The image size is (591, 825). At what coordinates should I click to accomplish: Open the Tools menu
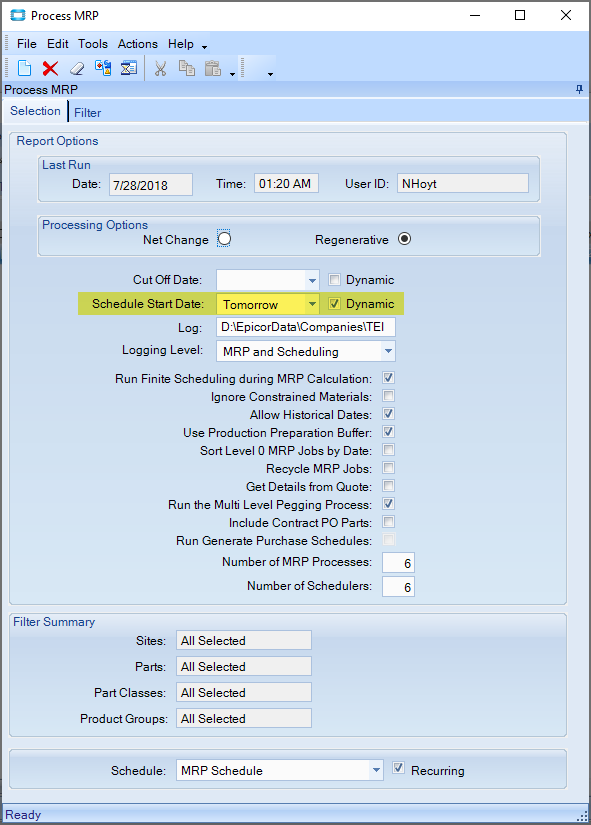pyautogui.click(x=93, y=44)
